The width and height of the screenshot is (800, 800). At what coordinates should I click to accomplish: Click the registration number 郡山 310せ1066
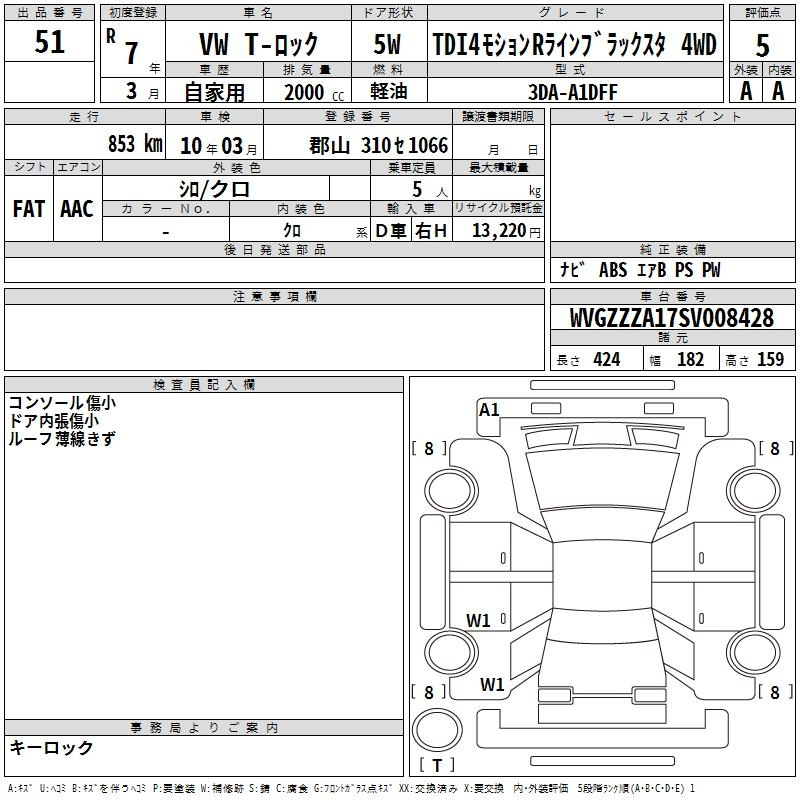pyautogui.click(x=378, y=146)
